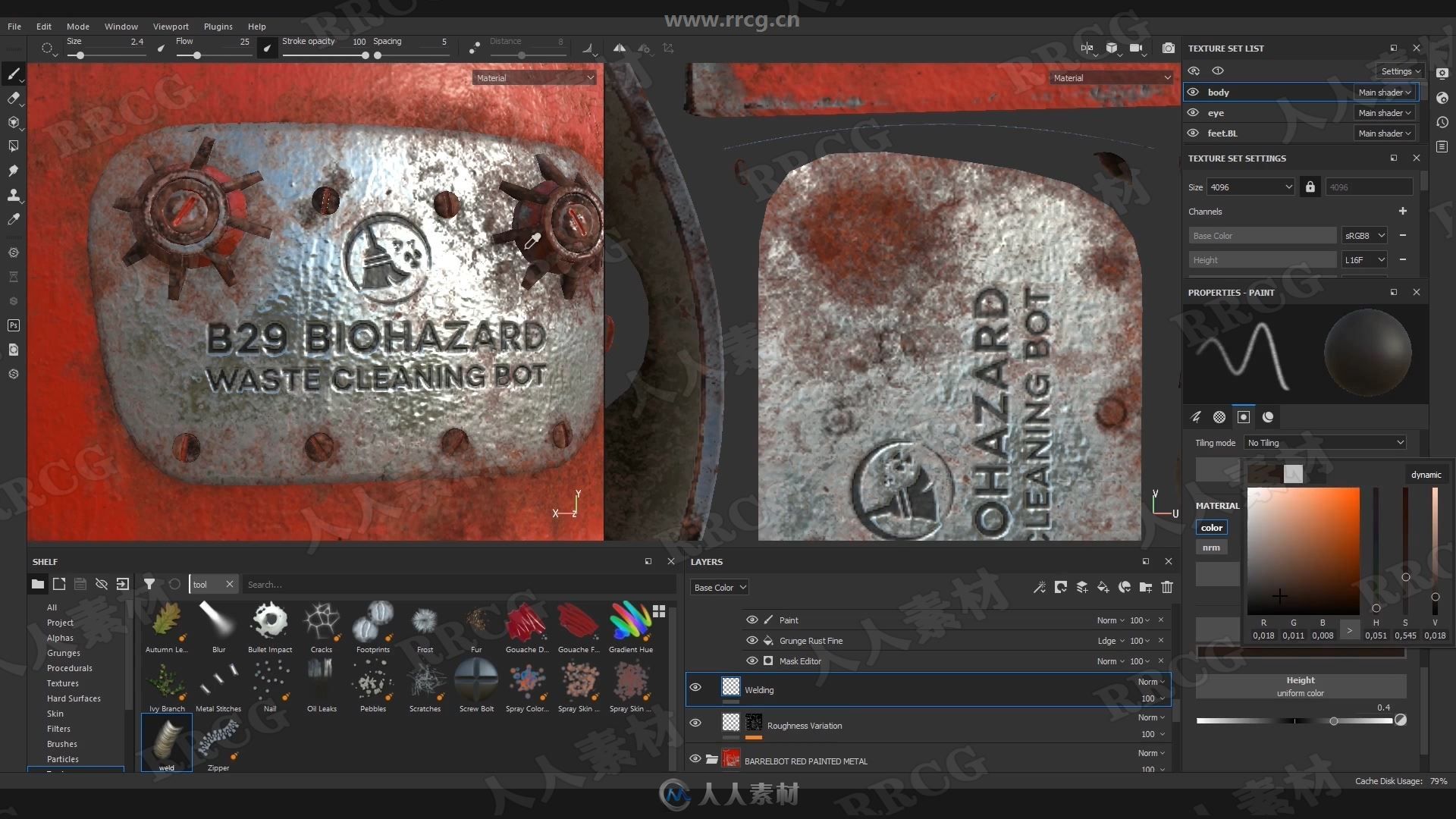Click the Photoshop export icon in left toolbar
1456x819 pixels.
pos(13,325)
